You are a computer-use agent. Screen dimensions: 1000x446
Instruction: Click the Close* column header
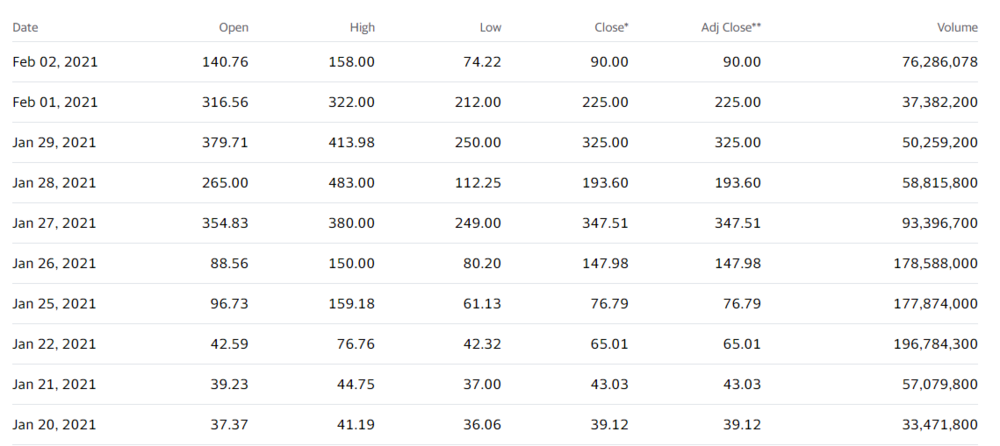[x=611, y=27]
